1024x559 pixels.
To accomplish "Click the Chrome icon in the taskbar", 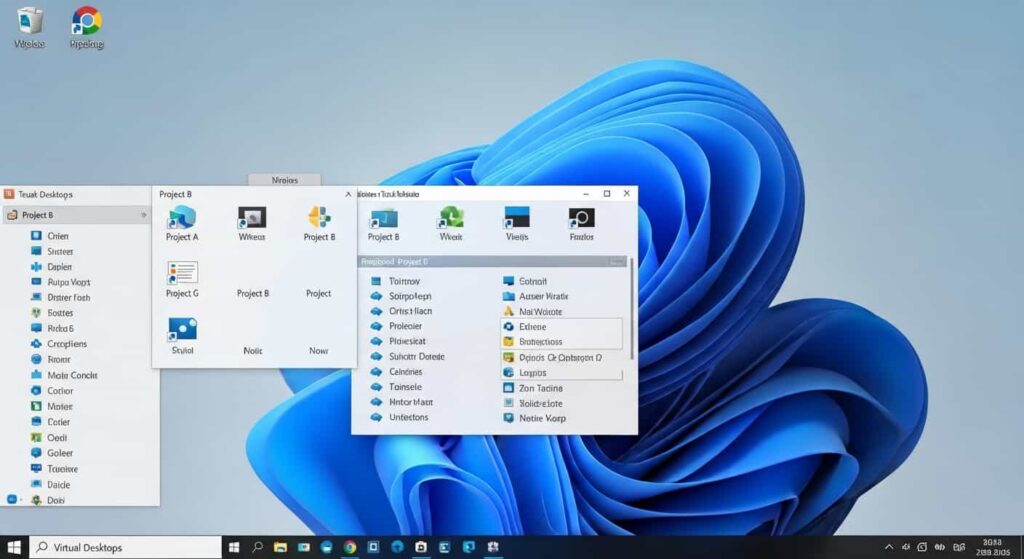I will [350, 547].
